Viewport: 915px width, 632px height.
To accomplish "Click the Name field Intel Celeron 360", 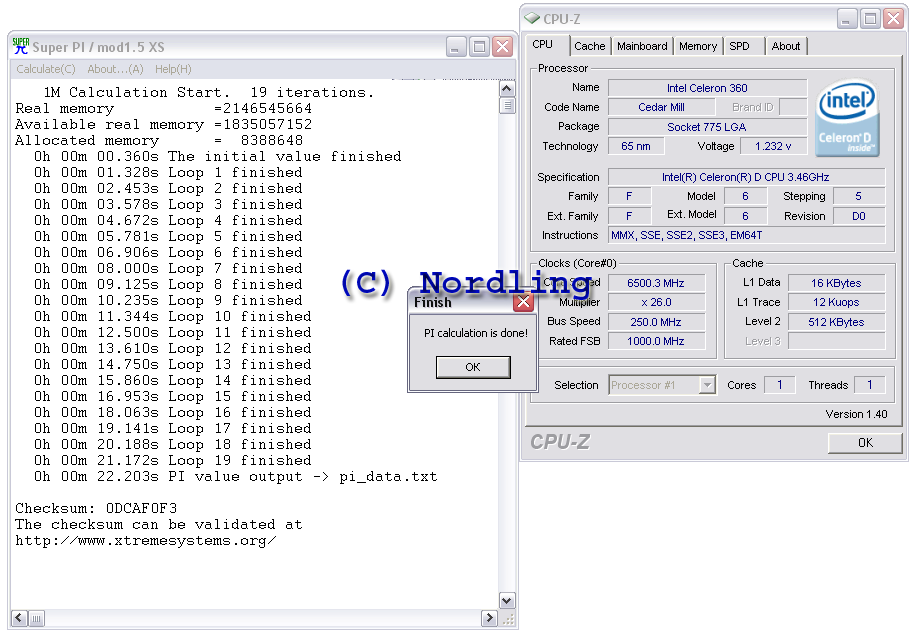I will pyautogui.click(x=707, y=88).
